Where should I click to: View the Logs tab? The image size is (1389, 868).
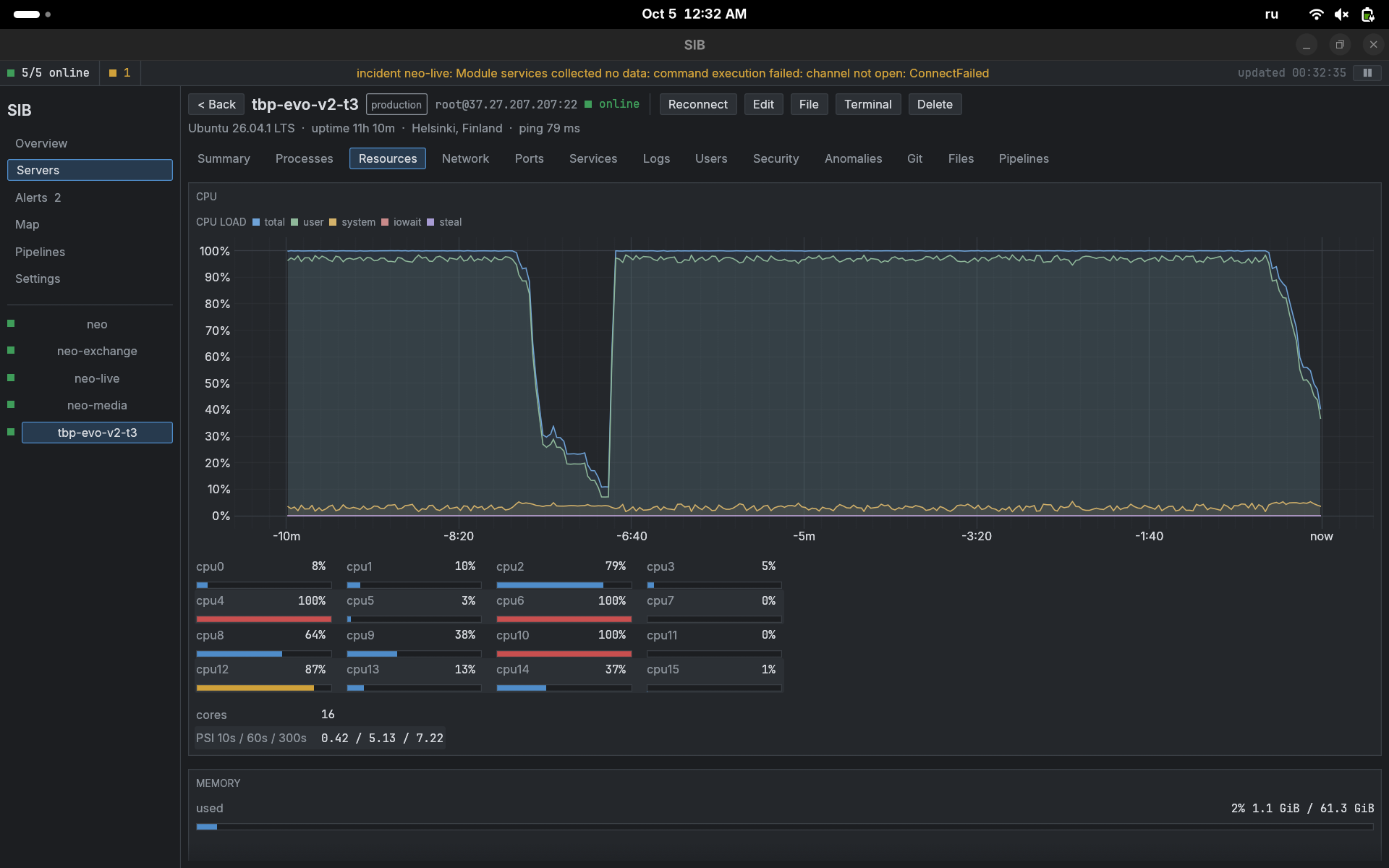(657, 158)
